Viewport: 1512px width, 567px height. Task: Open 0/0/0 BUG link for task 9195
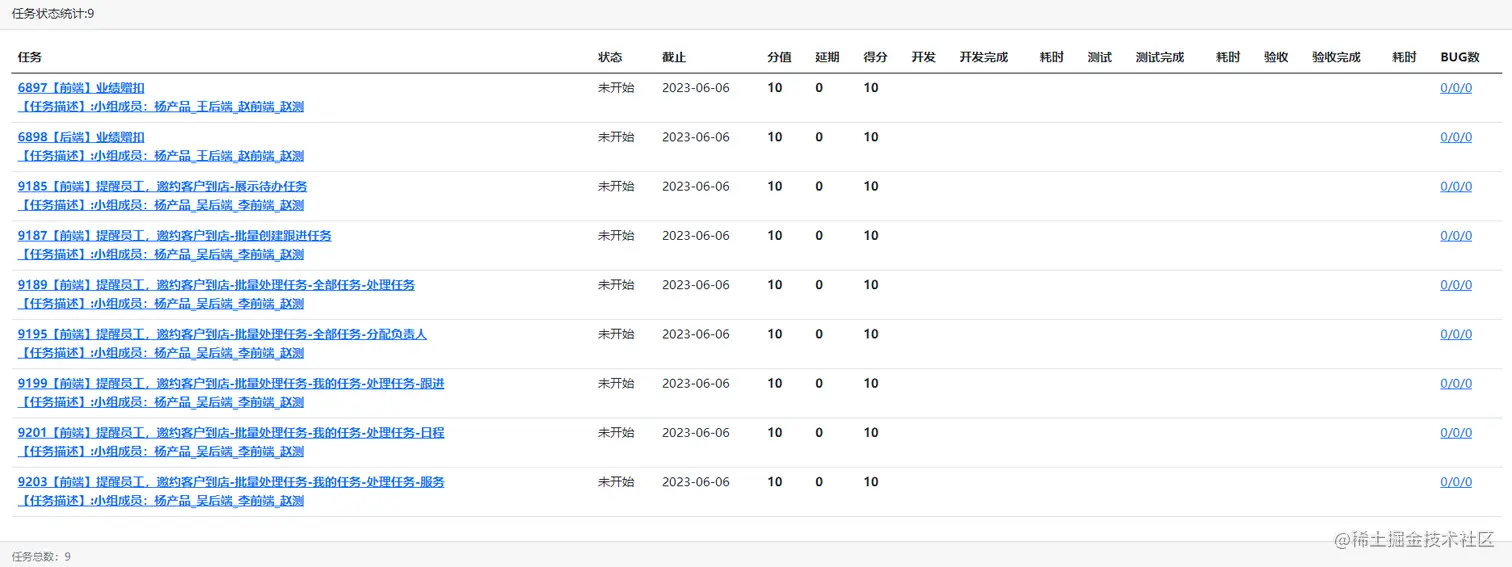pyautogui.click(x=1456, y=334)
